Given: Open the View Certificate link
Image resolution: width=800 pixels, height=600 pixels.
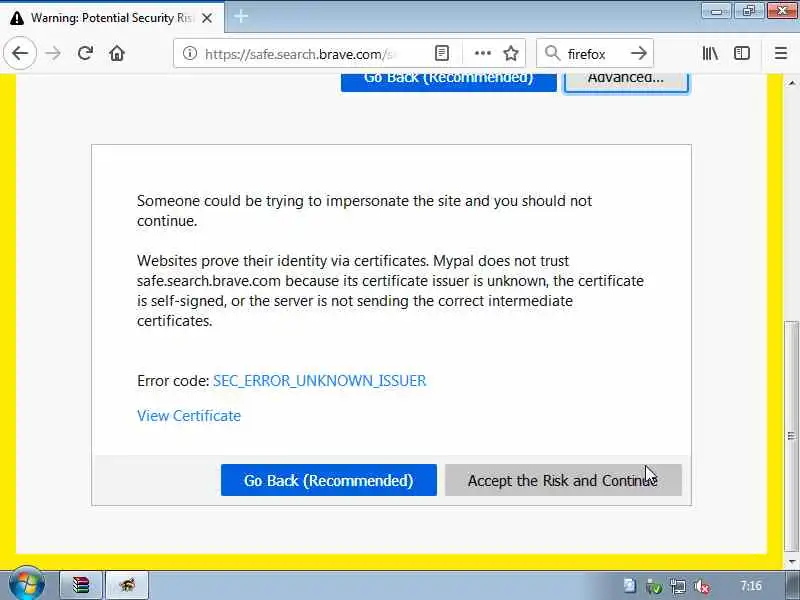Looking at the screenshot, I should (189, 416).
